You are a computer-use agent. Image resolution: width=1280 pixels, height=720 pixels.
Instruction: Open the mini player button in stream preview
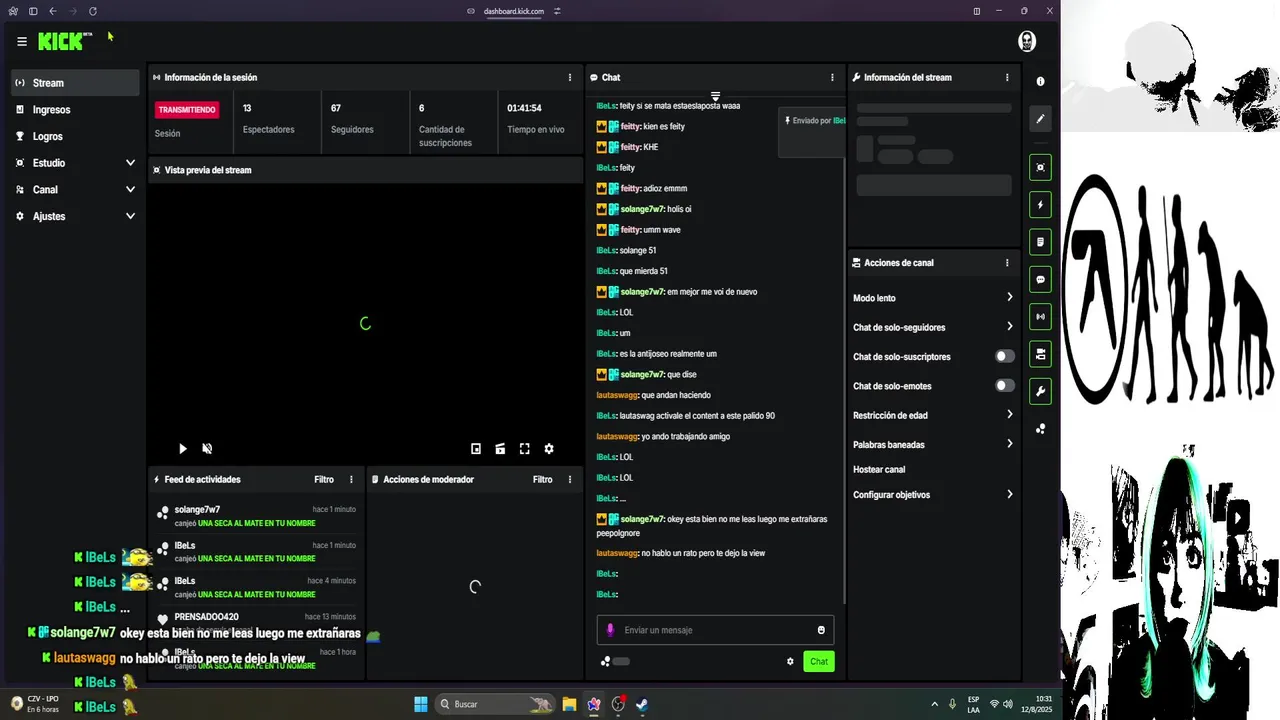476,449
